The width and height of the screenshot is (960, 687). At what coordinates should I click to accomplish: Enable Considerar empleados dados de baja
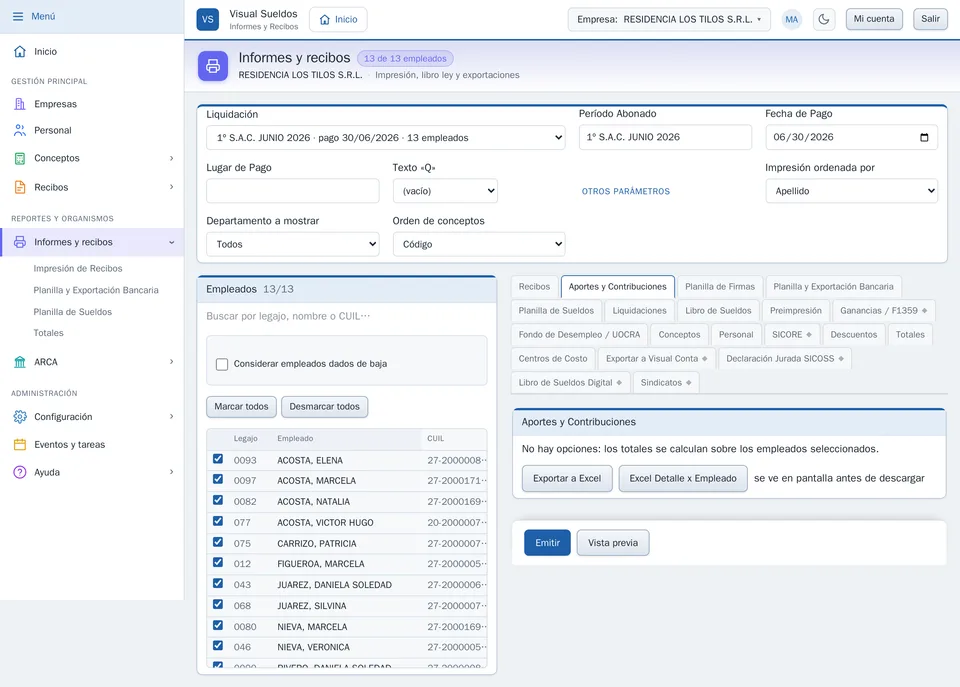pyautogui.click(x=222, y=364)
